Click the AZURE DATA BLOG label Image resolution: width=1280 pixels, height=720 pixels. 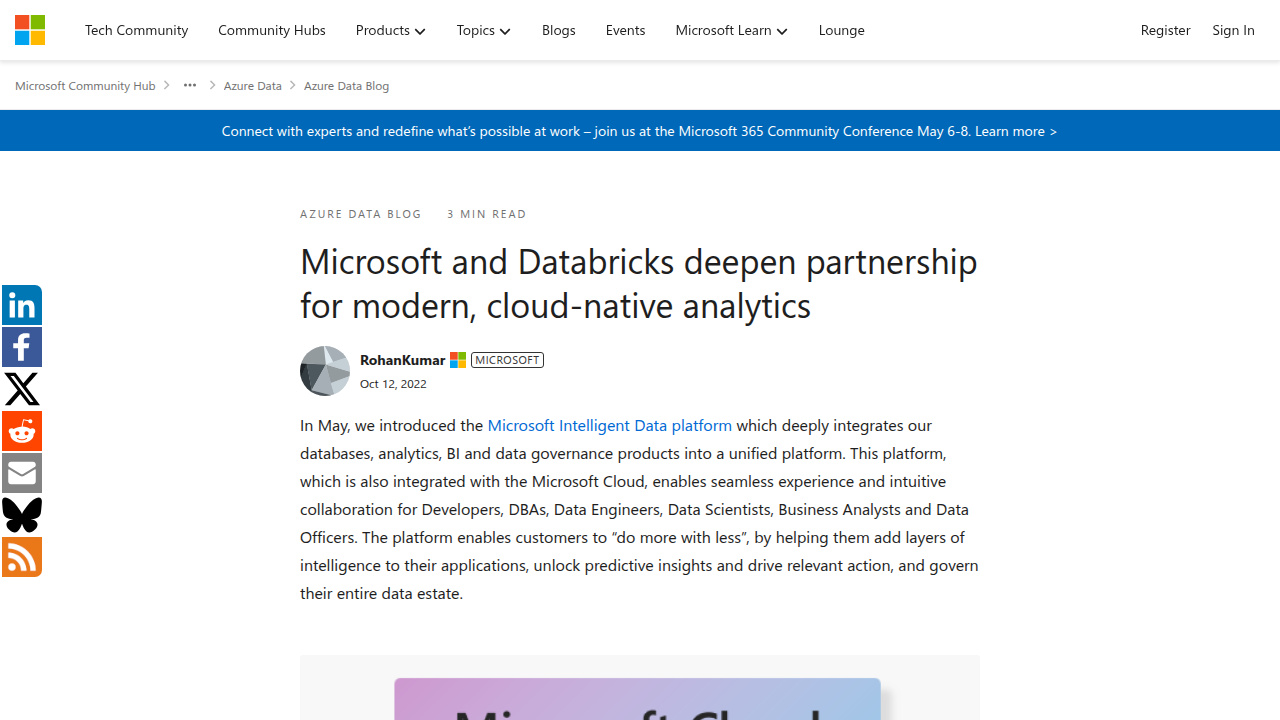[x=361, y=214]
